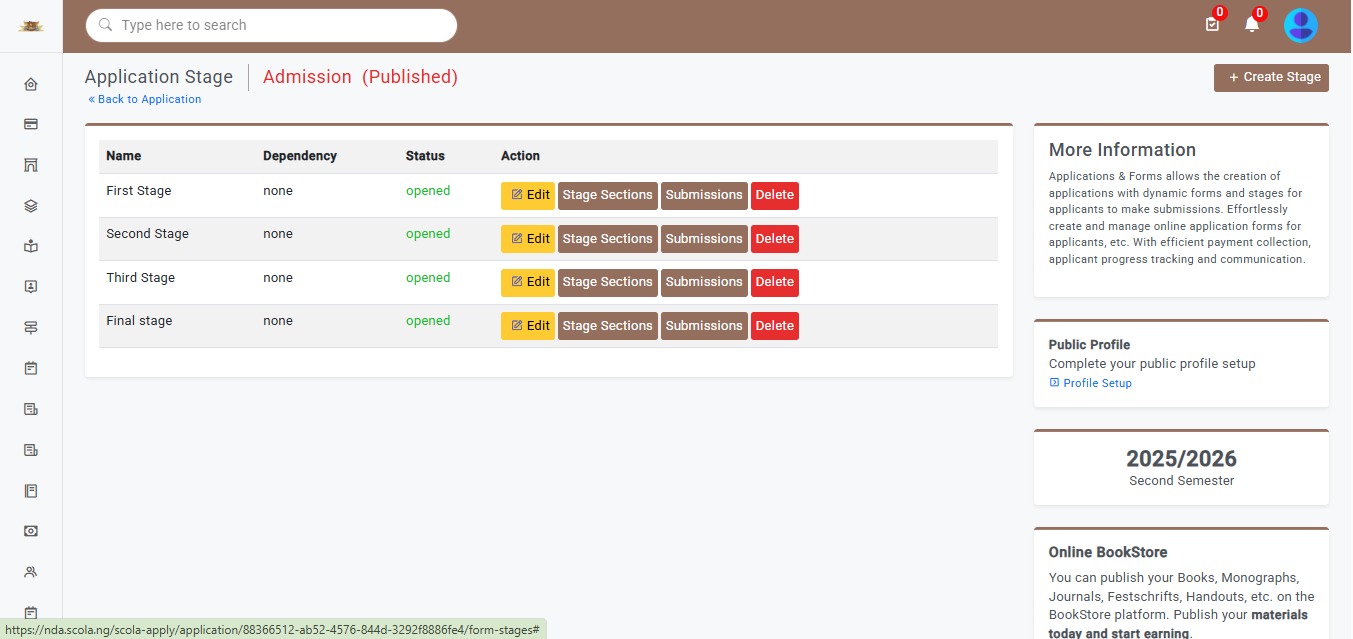Screen dimensions: 1353x639
Task: View Submissions for Third Stage
Action: coord(704,283)
